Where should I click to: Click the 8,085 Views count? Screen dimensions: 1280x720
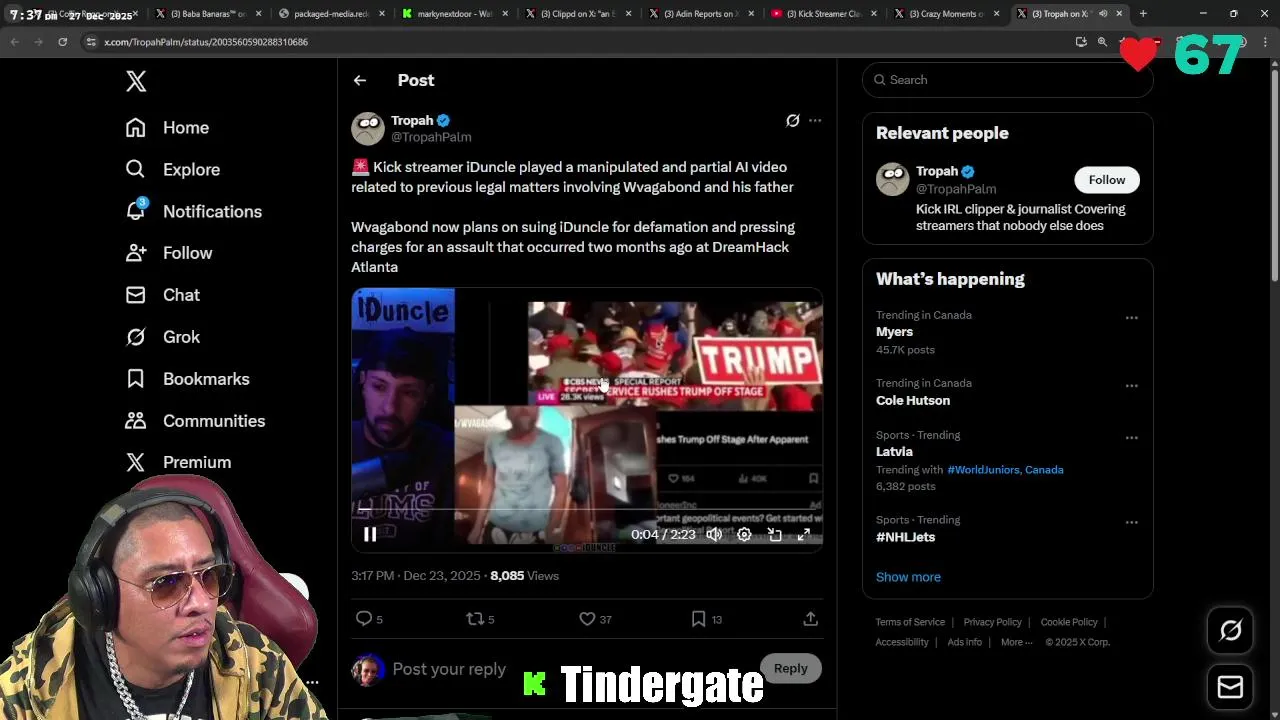click(x=524, y=576)
